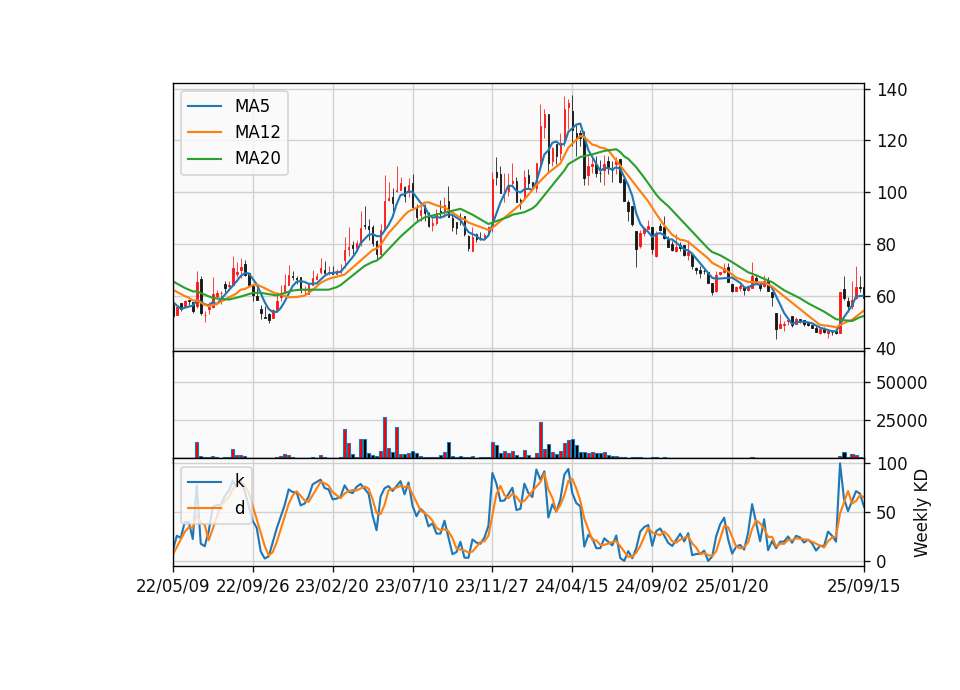The image size is (960, 690).
Task: Click the 23/11/27 date tick label
Action: (492, 586)
